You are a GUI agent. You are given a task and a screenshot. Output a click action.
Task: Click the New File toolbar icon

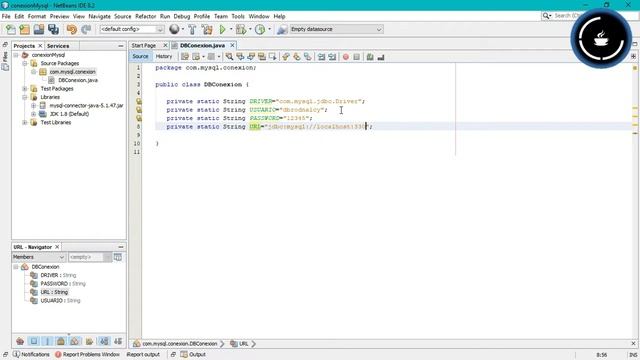[11, 29]
